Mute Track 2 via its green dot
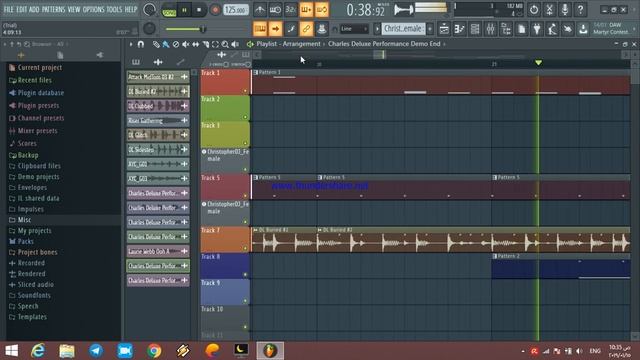Viewport: 640px width, 360px height. tap(245, 117)
